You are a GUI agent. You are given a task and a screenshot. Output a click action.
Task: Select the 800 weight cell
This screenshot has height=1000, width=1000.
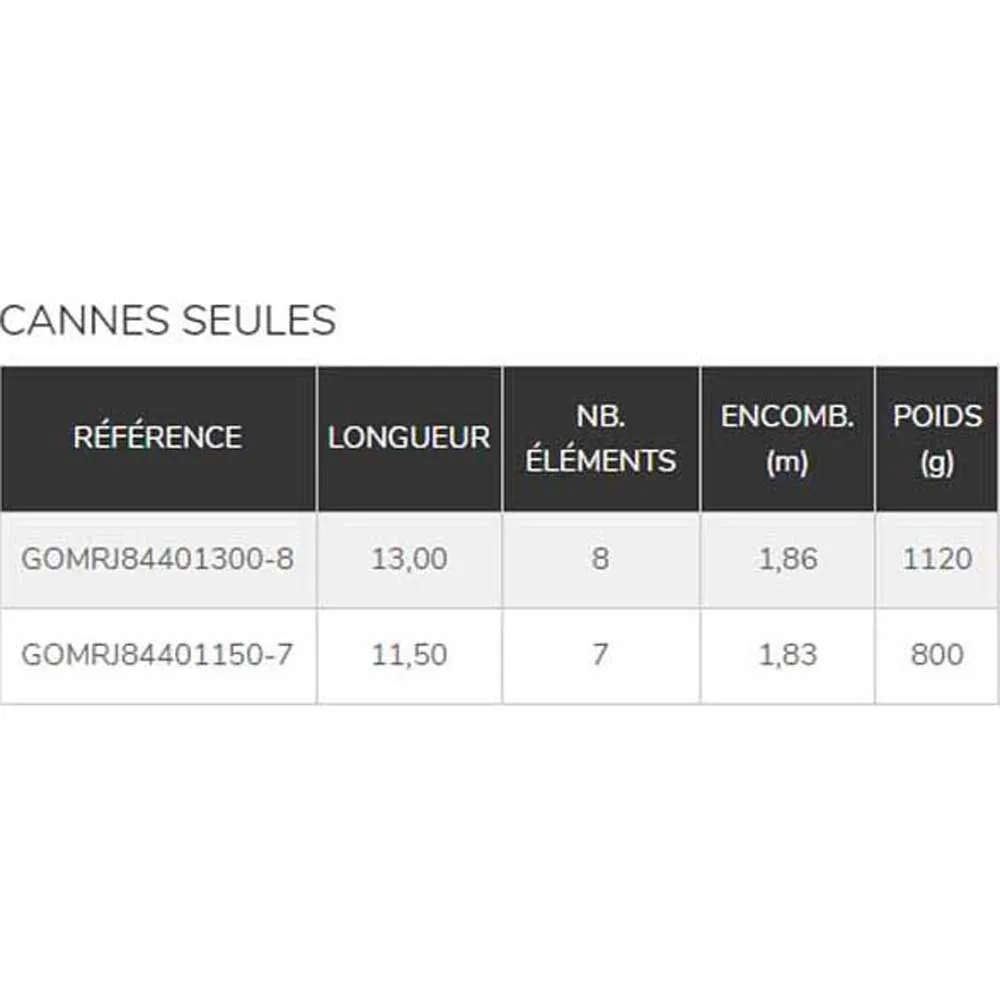click(937, 655)
